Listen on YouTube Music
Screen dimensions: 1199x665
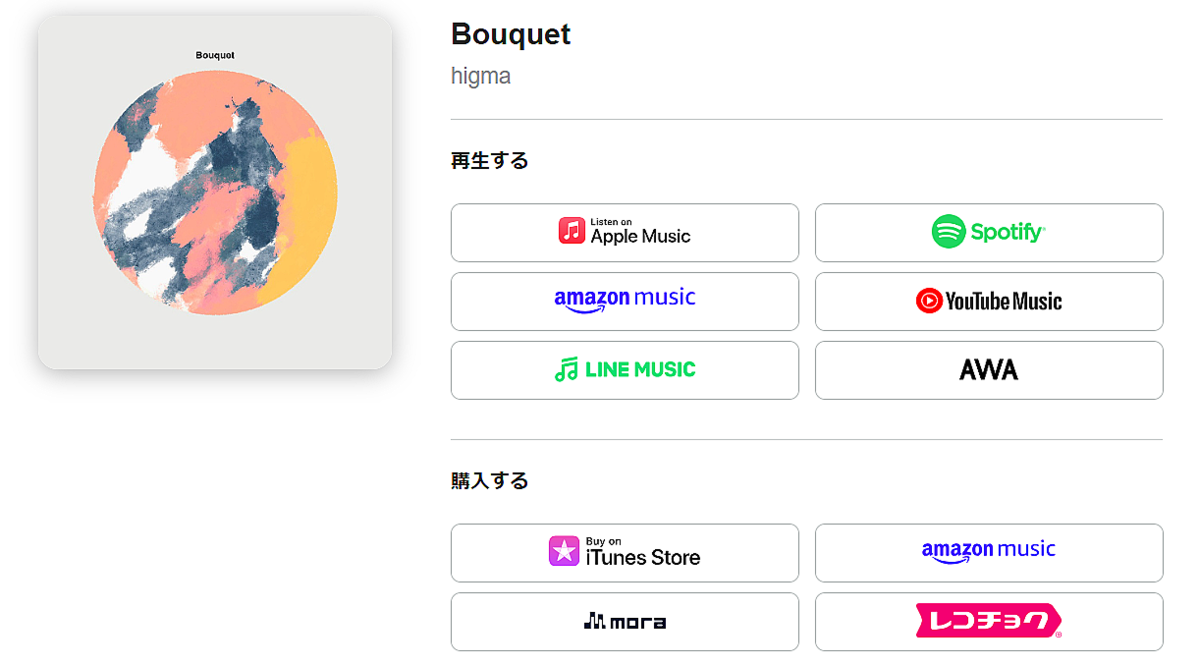click(988, 301)
